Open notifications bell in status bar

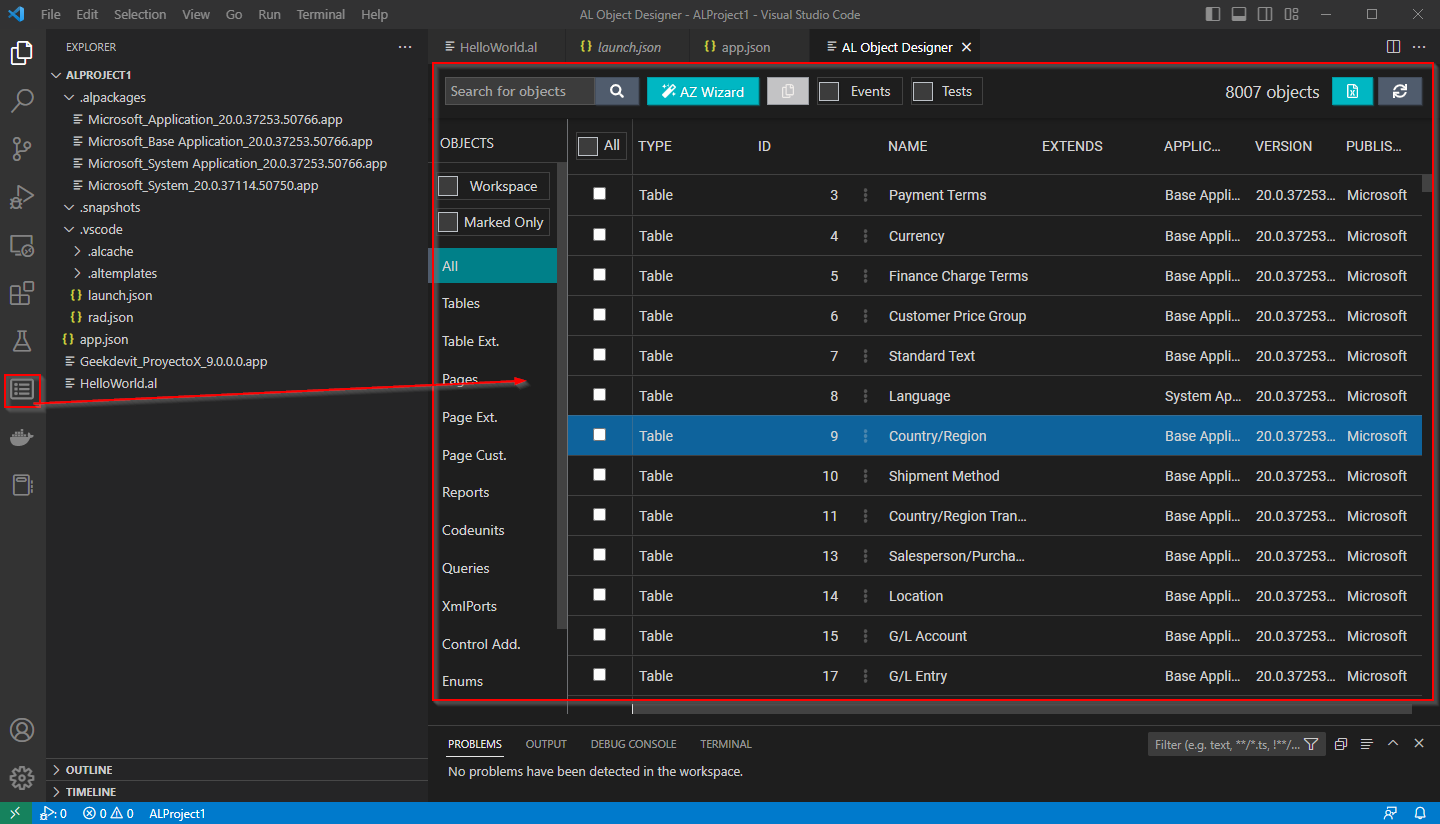[x=1420, y=813]
